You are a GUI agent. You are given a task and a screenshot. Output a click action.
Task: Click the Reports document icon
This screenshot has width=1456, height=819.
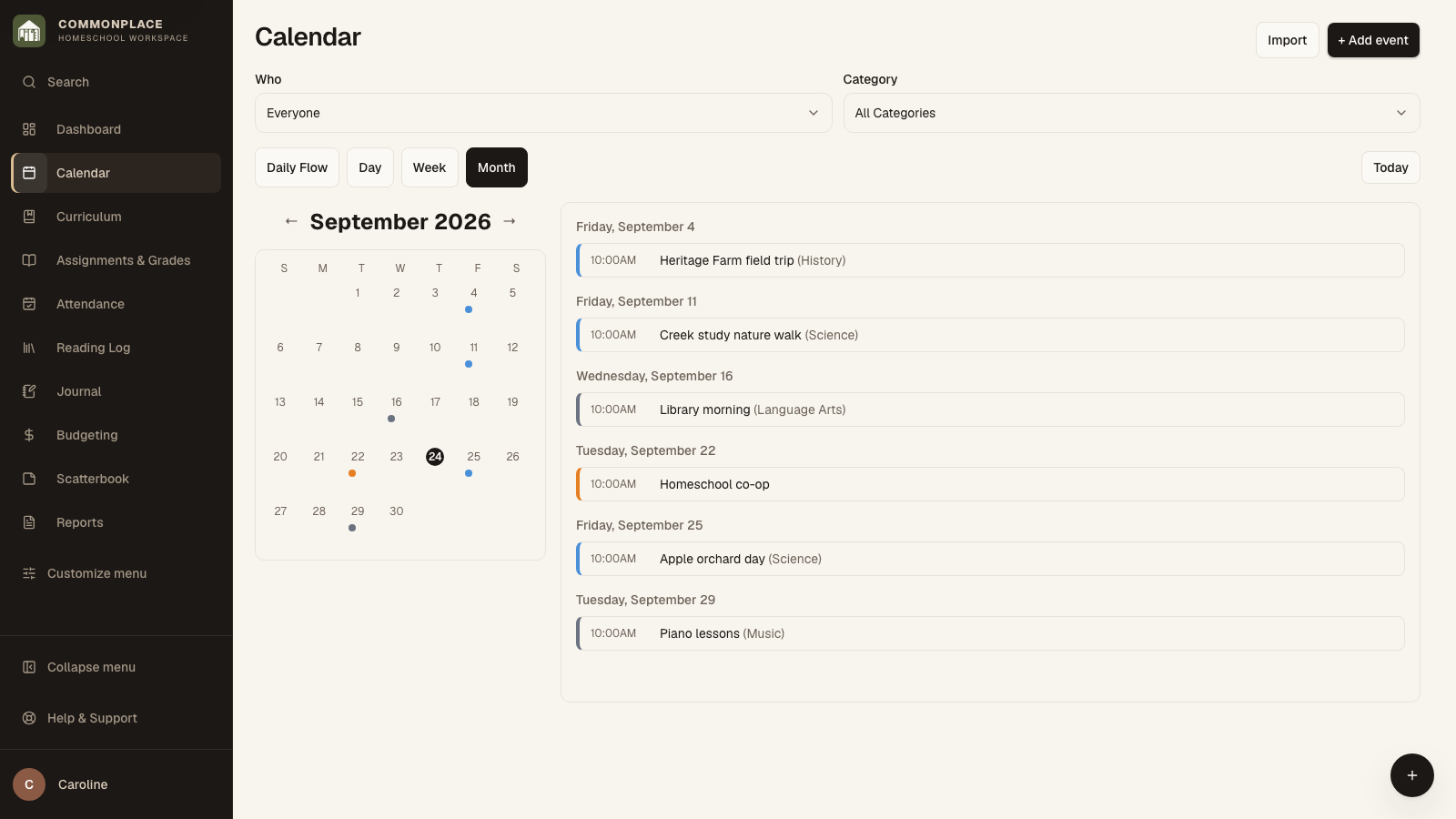click(29, 522)
